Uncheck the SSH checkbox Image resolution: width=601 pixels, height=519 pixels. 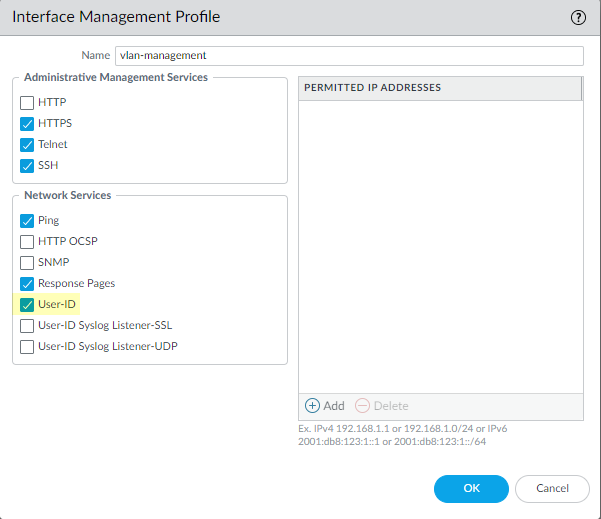coord(27,165)
